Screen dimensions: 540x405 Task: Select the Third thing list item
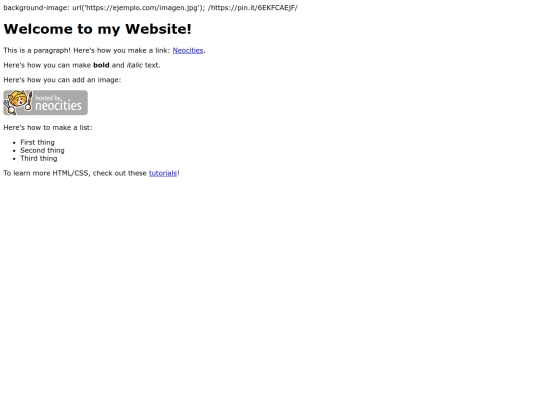point(39,158)
